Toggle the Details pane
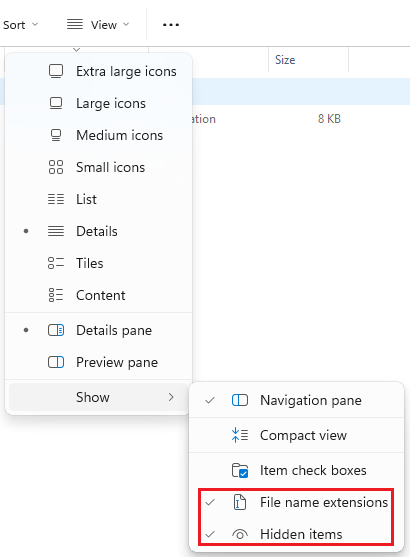410x557 pixels. (99, 330)
